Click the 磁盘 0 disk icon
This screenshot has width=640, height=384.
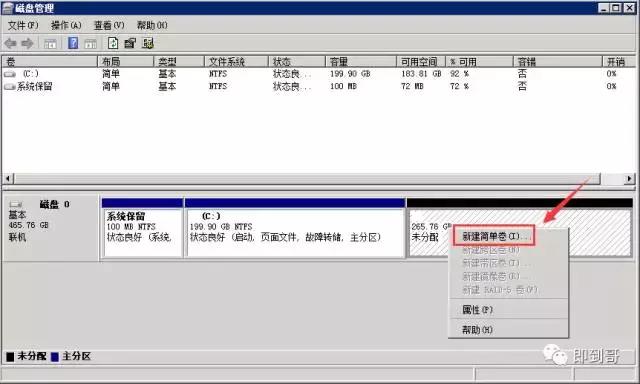16,204
